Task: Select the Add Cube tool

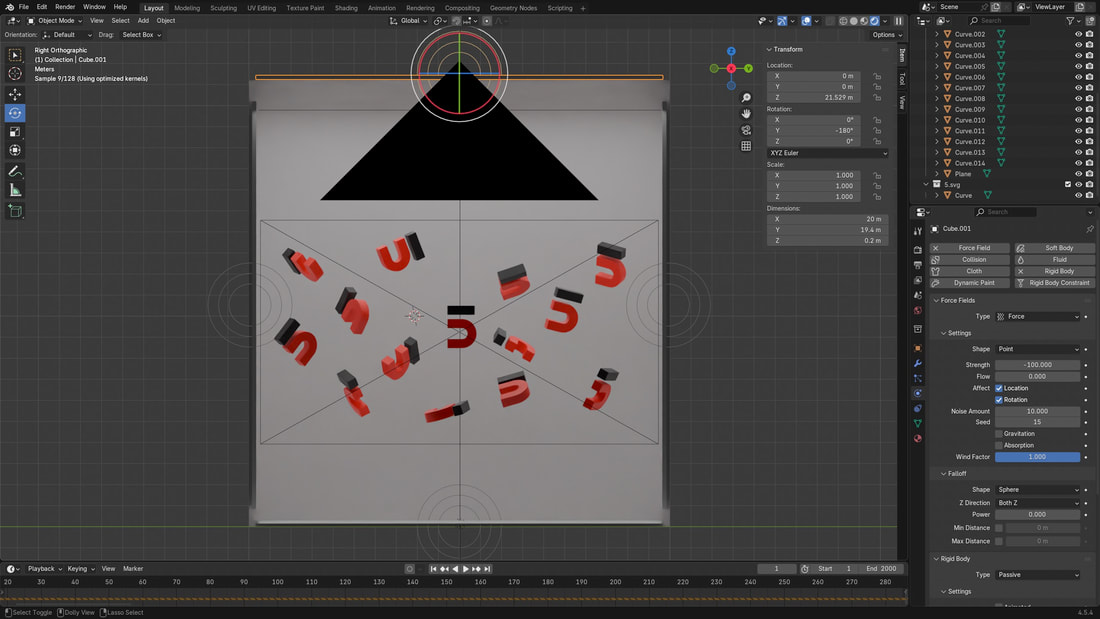Action: tap(15, 211)
